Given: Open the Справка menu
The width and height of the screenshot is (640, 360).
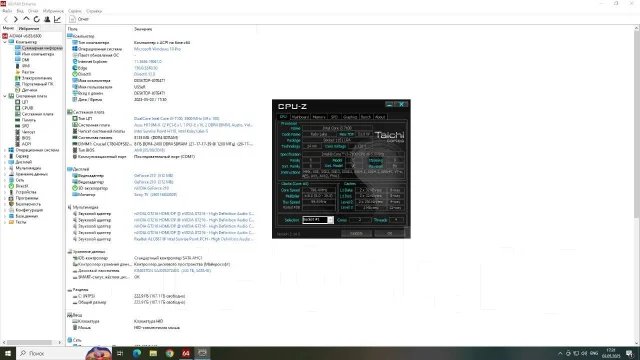Looking at the screenshot, I should point(94,11).
